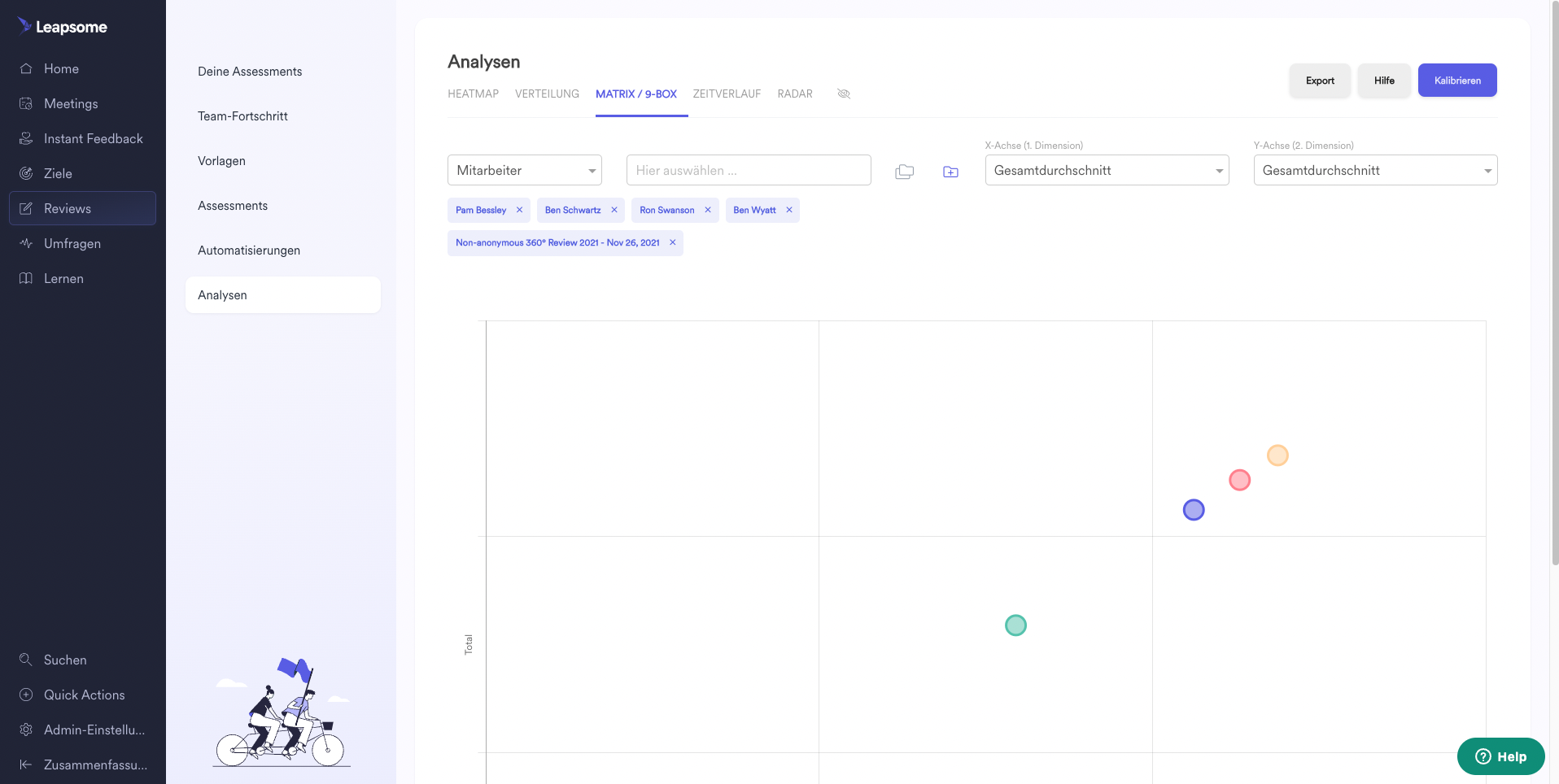This screenshot has width=1559, height=784.
Task: Collapse the sidebar with the Zusammenfassung arrow icon
Action: tap(26, 764)
